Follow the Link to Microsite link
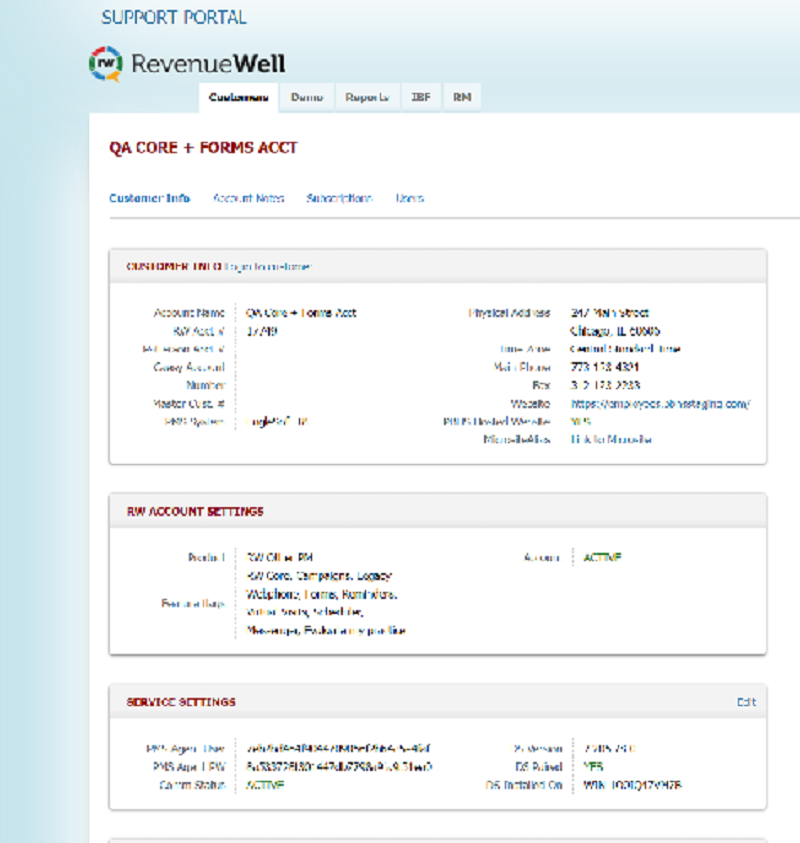Screen dimensions: 800x843 611,440
